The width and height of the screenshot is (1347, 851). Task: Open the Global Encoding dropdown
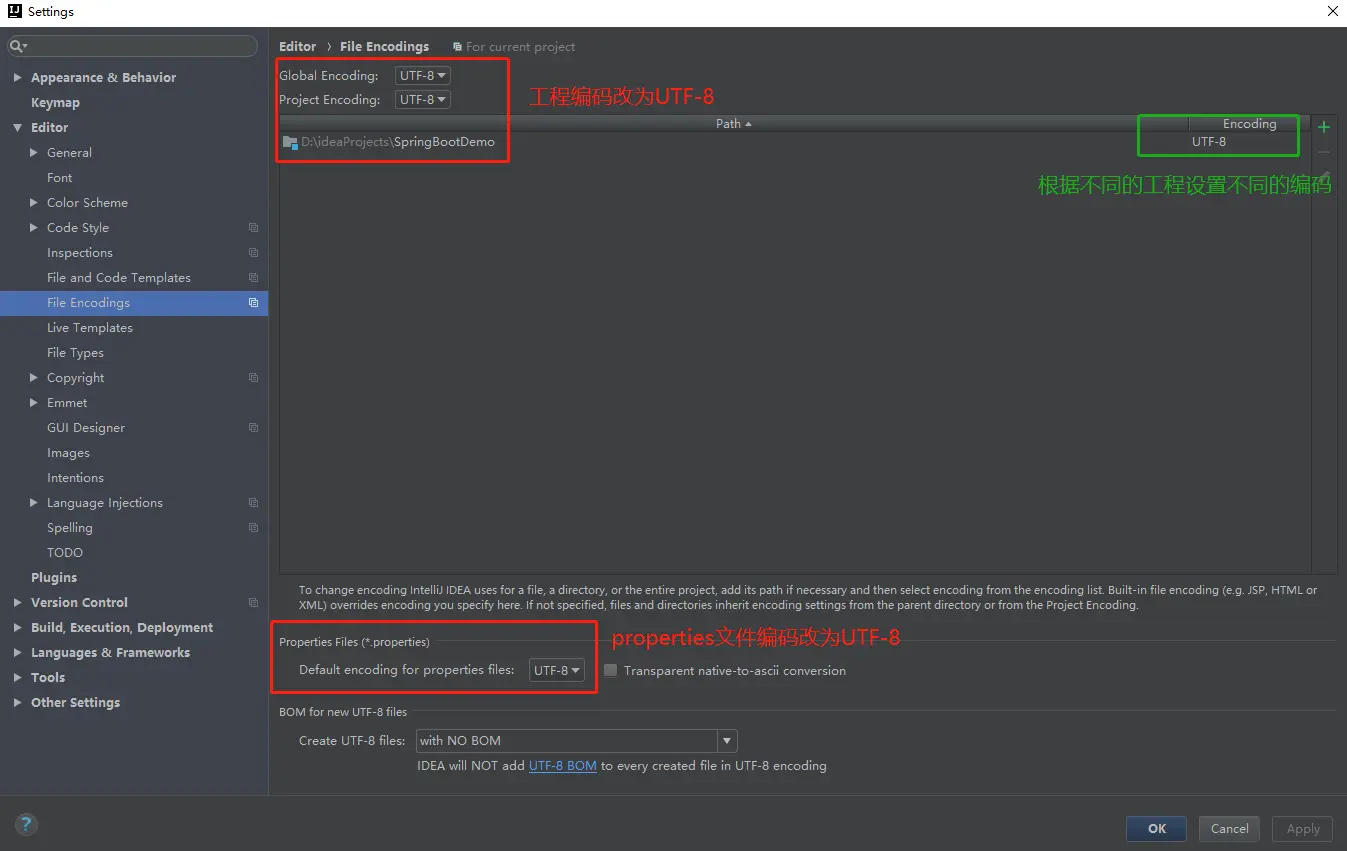[423, 75]
